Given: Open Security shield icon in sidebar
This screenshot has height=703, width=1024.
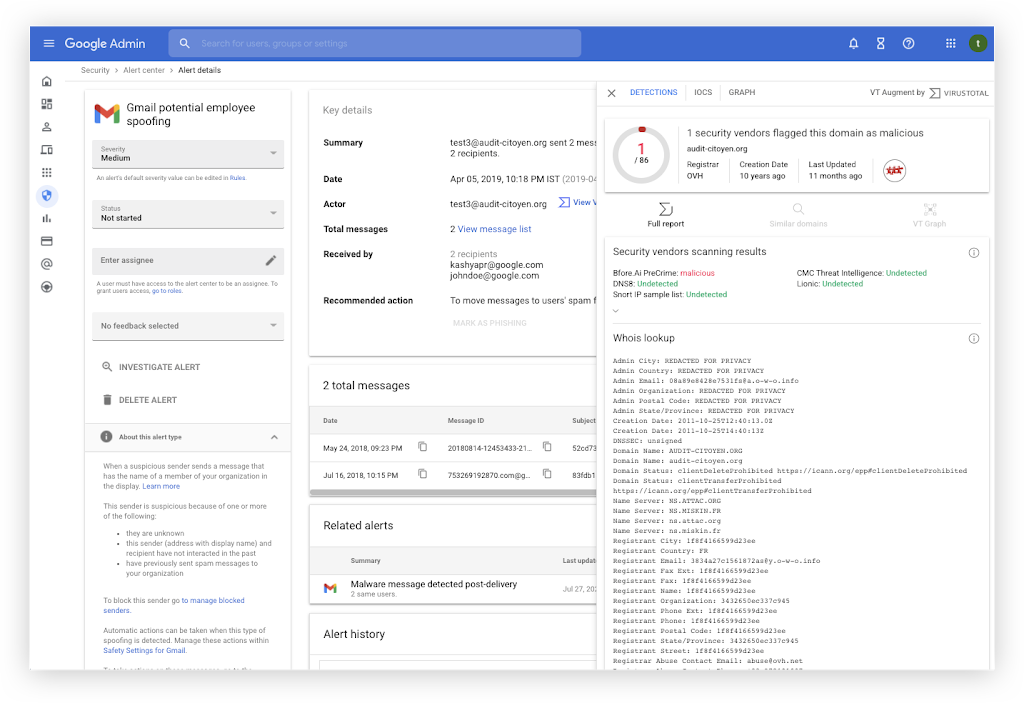Looking at the screenshot, I should pyautogui.click(x=46, y=195).
